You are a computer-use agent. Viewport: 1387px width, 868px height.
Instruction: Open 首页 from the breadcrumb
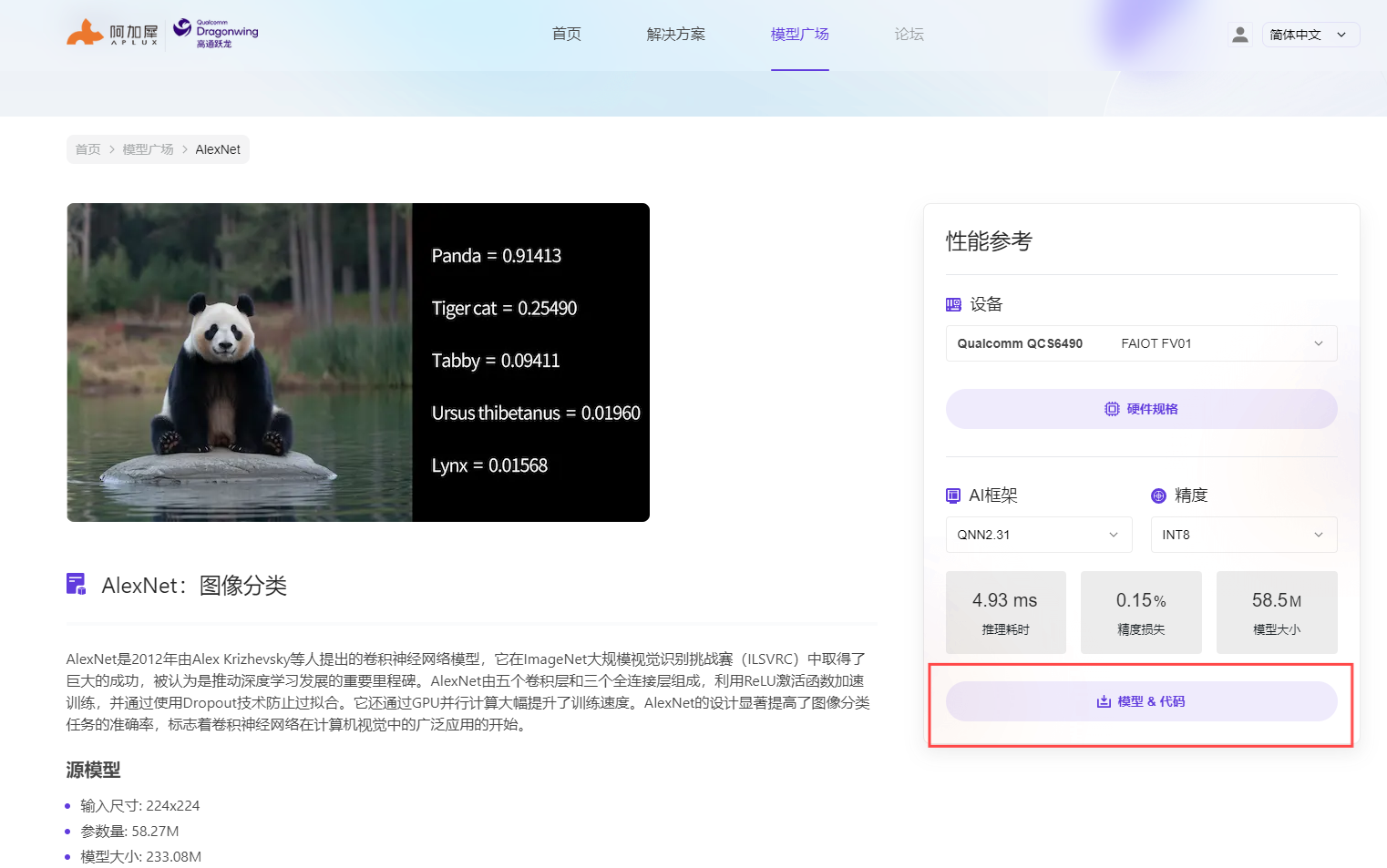pos(87,148)
